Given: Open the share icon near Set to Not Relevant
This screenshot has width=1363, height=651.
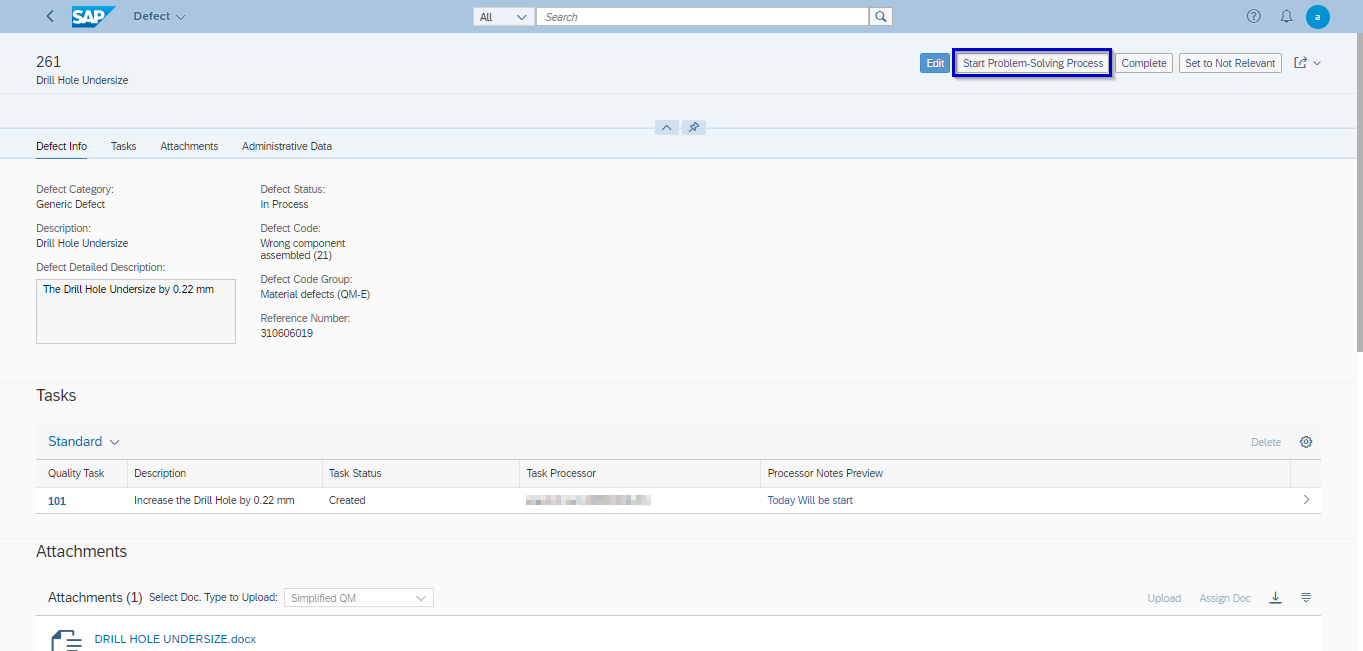Looking at the screenshot, I should tap(1302, 62).
